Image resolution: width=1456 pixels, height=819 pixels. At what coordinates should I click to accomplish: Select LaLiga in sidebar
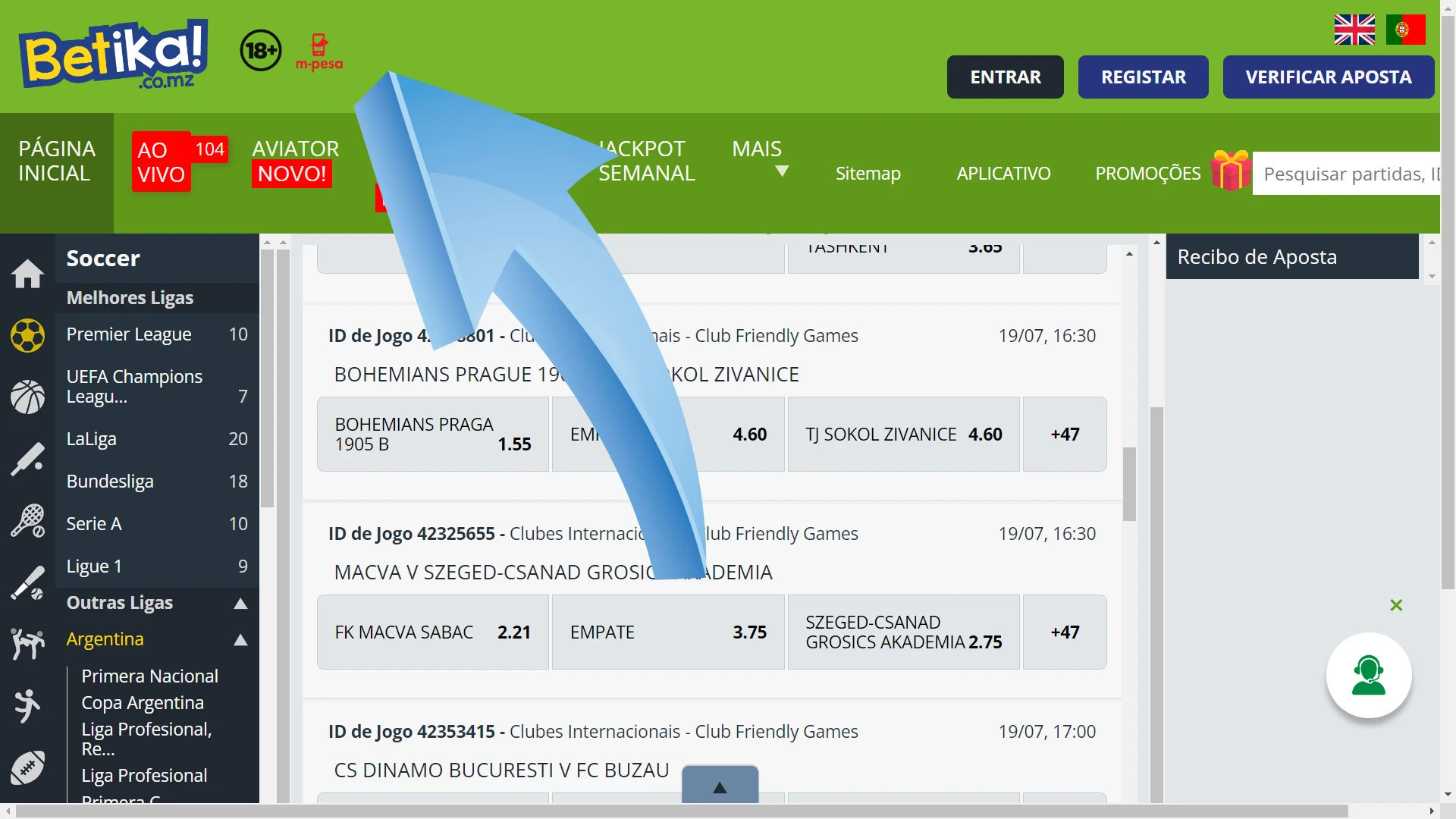click(x=157, y=439)
